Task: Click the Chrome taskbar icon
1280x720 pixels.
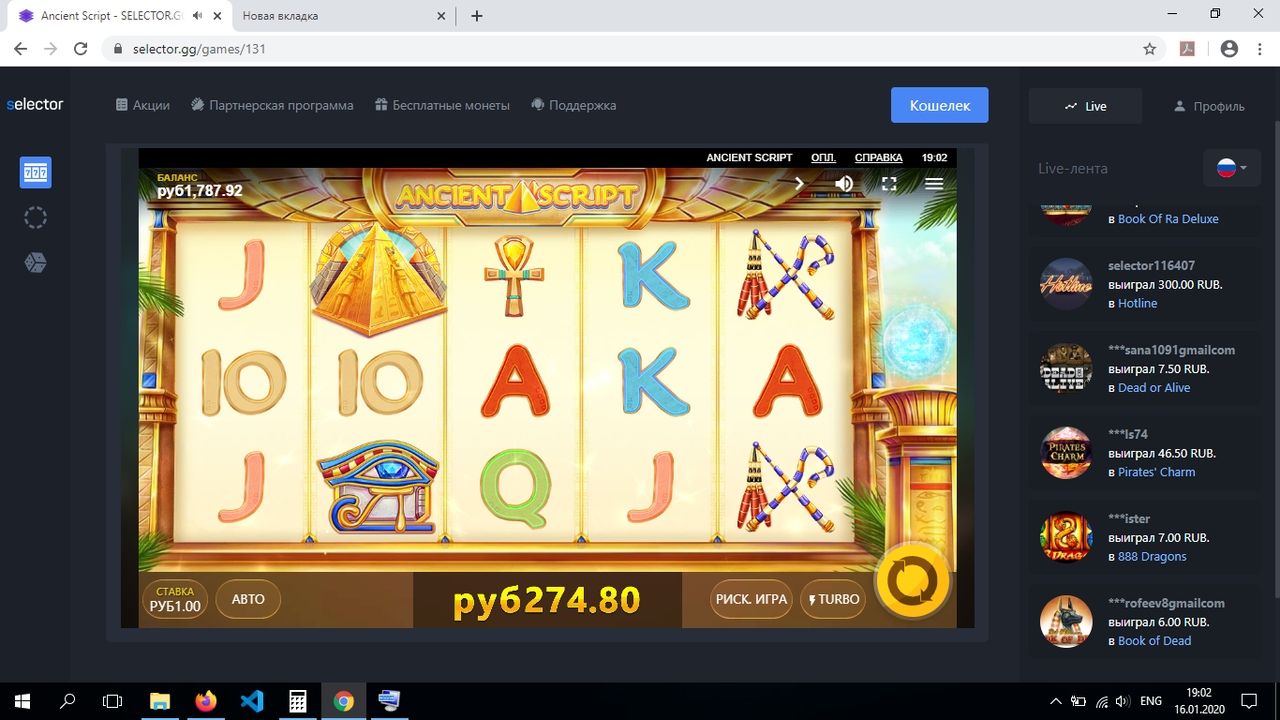Action: [x=344, y=701]
